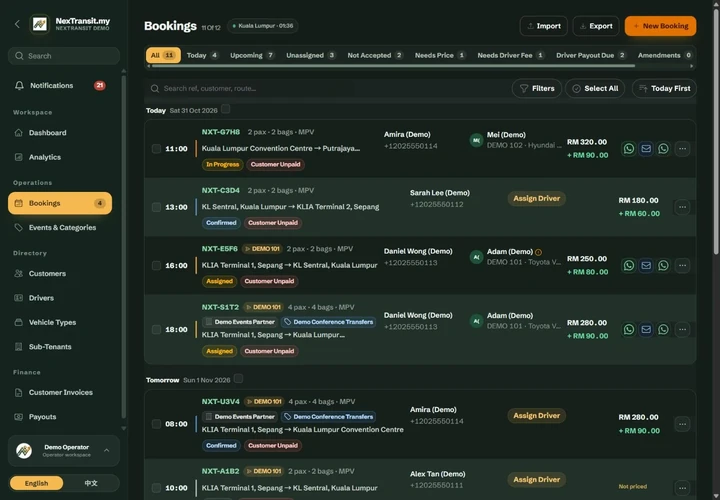Screen dimensions: 720x500
Task: Go to the Customers directory
Action: [x=60, y=273]
